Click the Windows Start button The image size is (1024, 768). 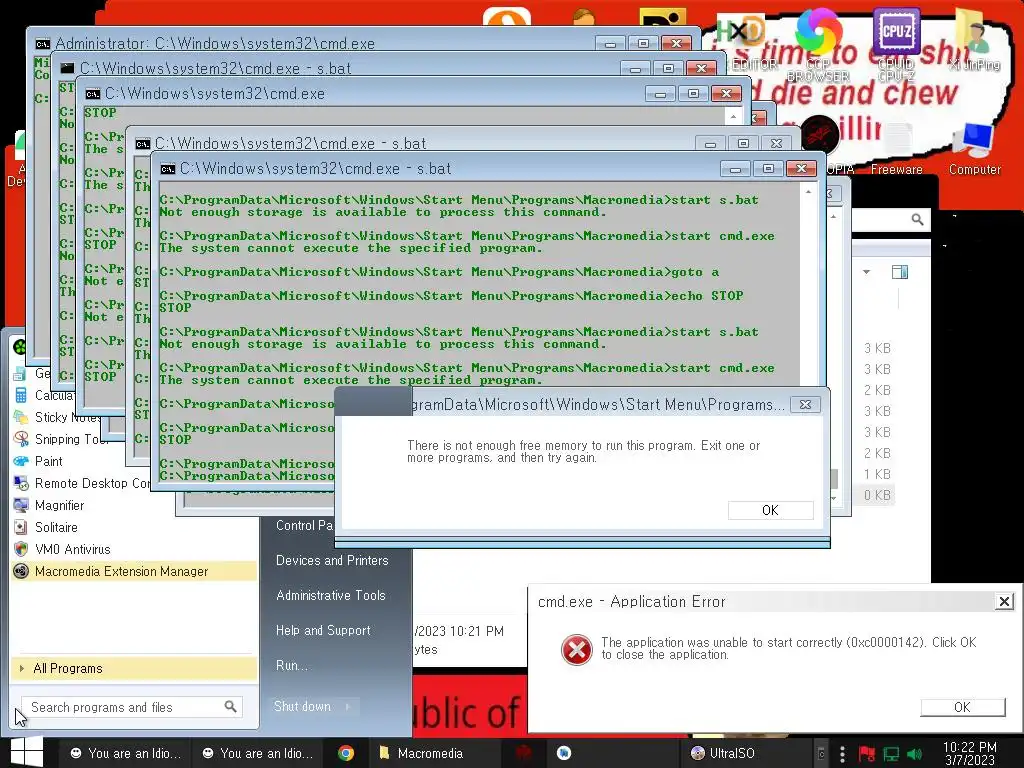[x=27, y=752]
